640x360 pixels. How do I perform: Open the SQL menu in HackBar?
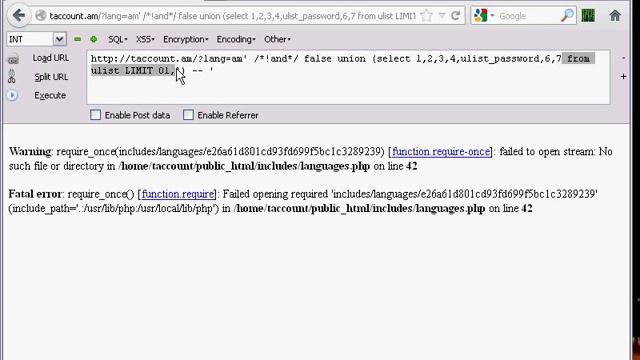pos(118,39)
